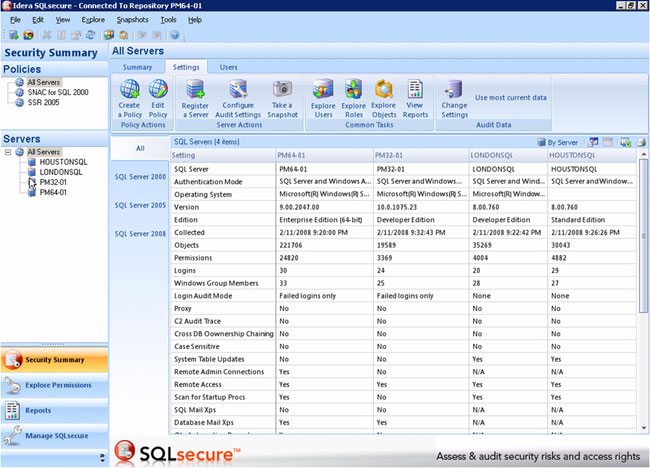650x468 pixels.
Task: Click the Authentication Mode row label
Action: 208,182
